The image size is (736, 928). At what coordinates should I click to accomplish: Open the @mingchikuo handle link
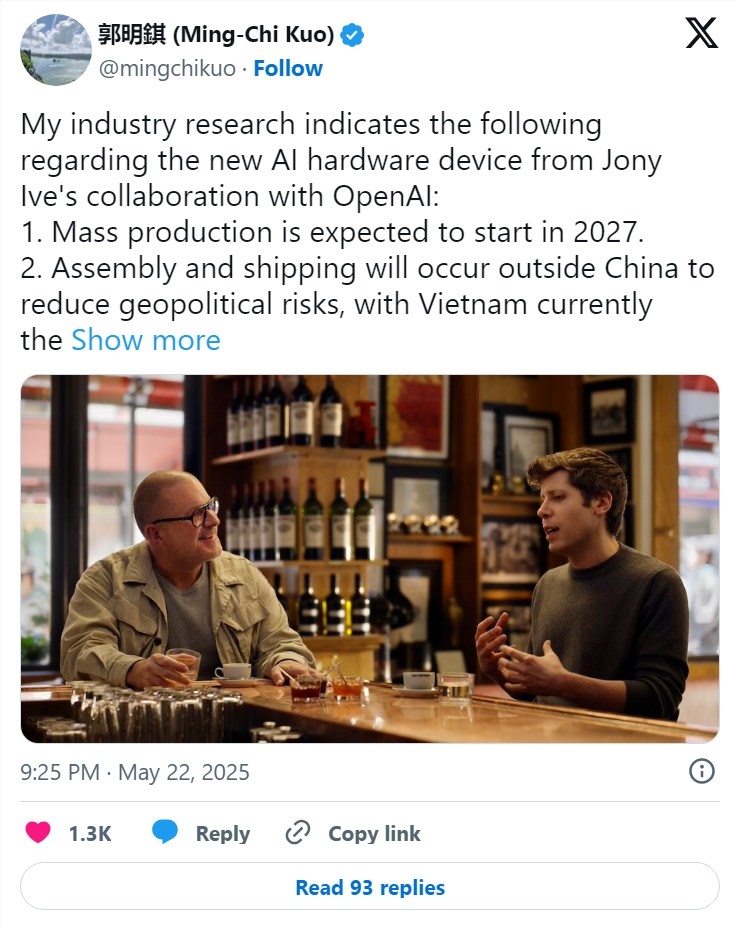[167, 69]
